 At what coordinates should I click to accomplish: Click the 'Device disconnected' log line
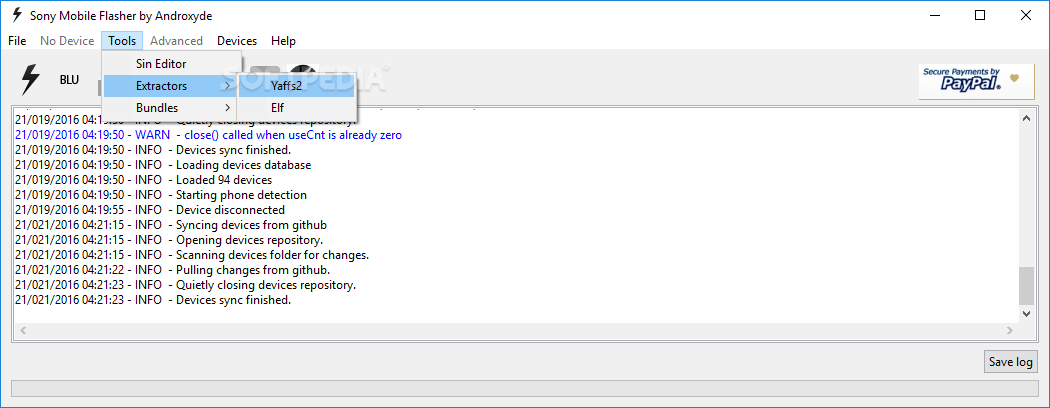[149, 210]
